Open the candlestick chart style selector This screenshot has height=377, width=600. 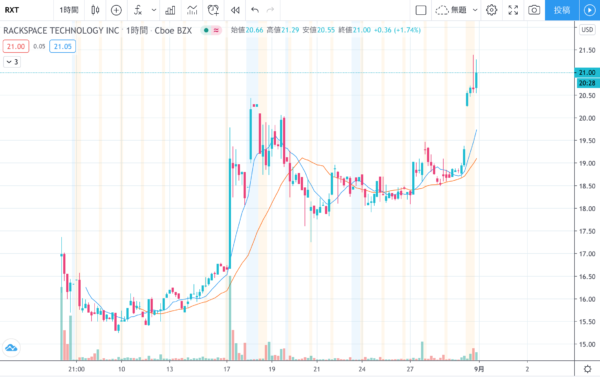point(95,10)
